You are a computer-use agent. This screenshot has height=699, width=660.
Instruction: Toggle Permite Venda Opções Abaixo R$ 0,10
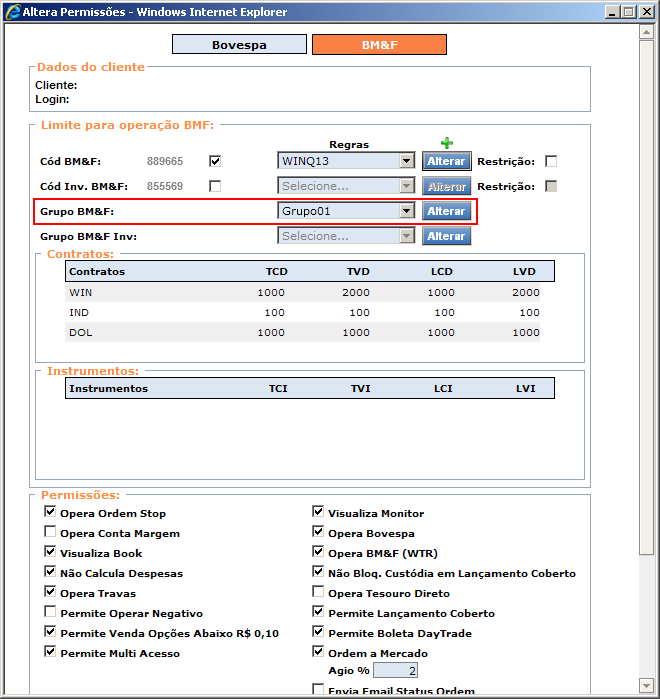point(50,631)
